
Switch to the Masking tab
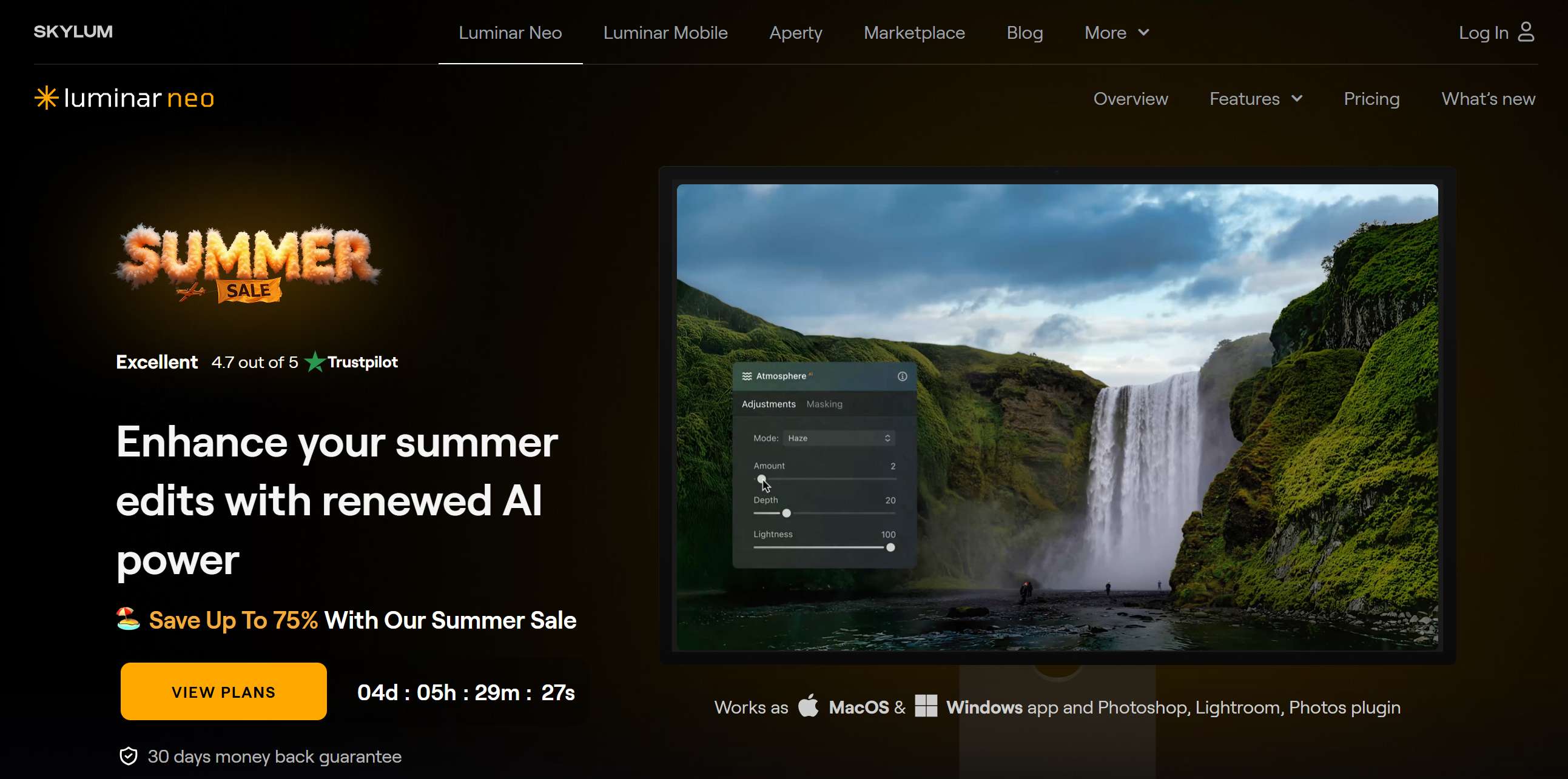coord(824,404)
